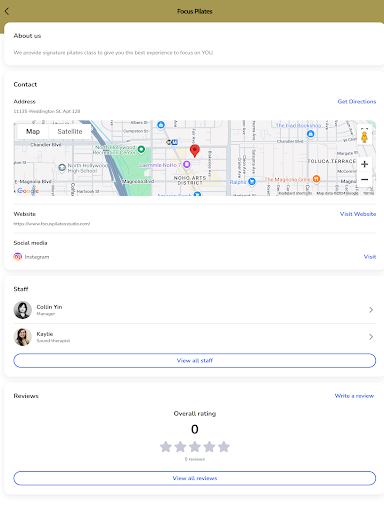This screenshot has height=512, width=384.
Task: Zoom in the map with plus
Action: click(x=364, y=164)
